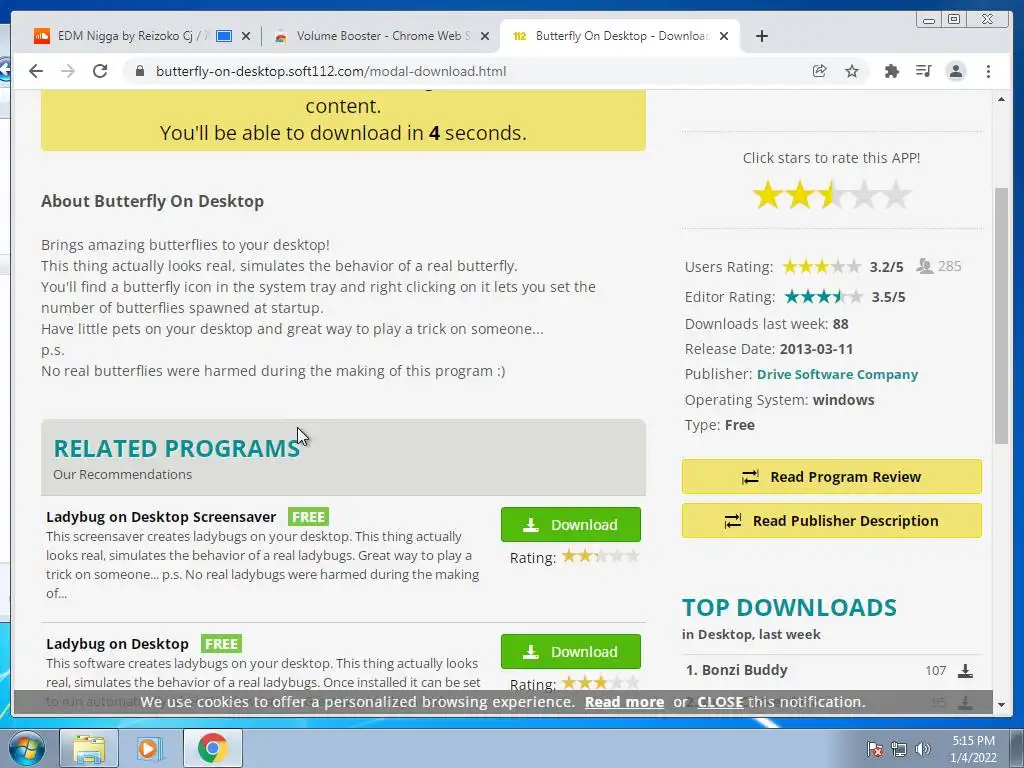Close the Volume Booster tab
Image resolution: width=1024 pixels, height=768 pixels.
[485, 36]
